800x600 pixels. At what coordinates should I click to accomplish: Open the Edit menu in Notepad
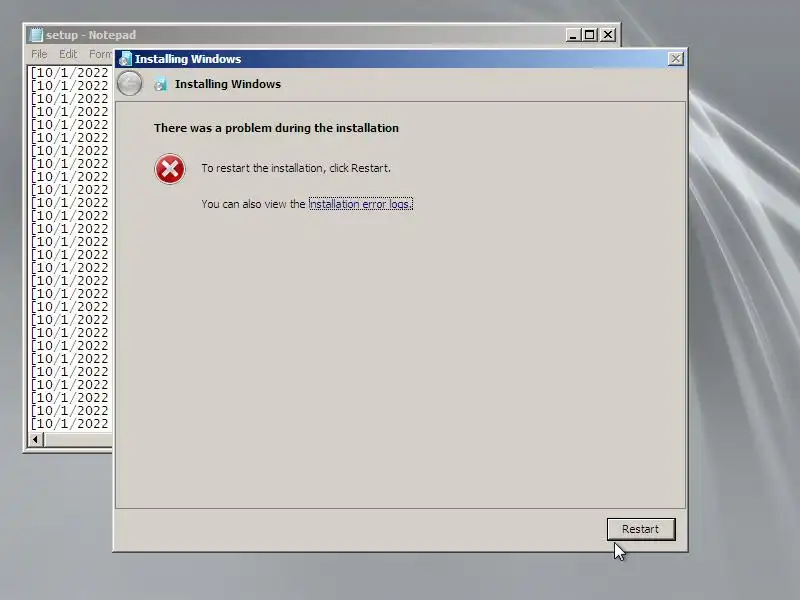[68, 54]
